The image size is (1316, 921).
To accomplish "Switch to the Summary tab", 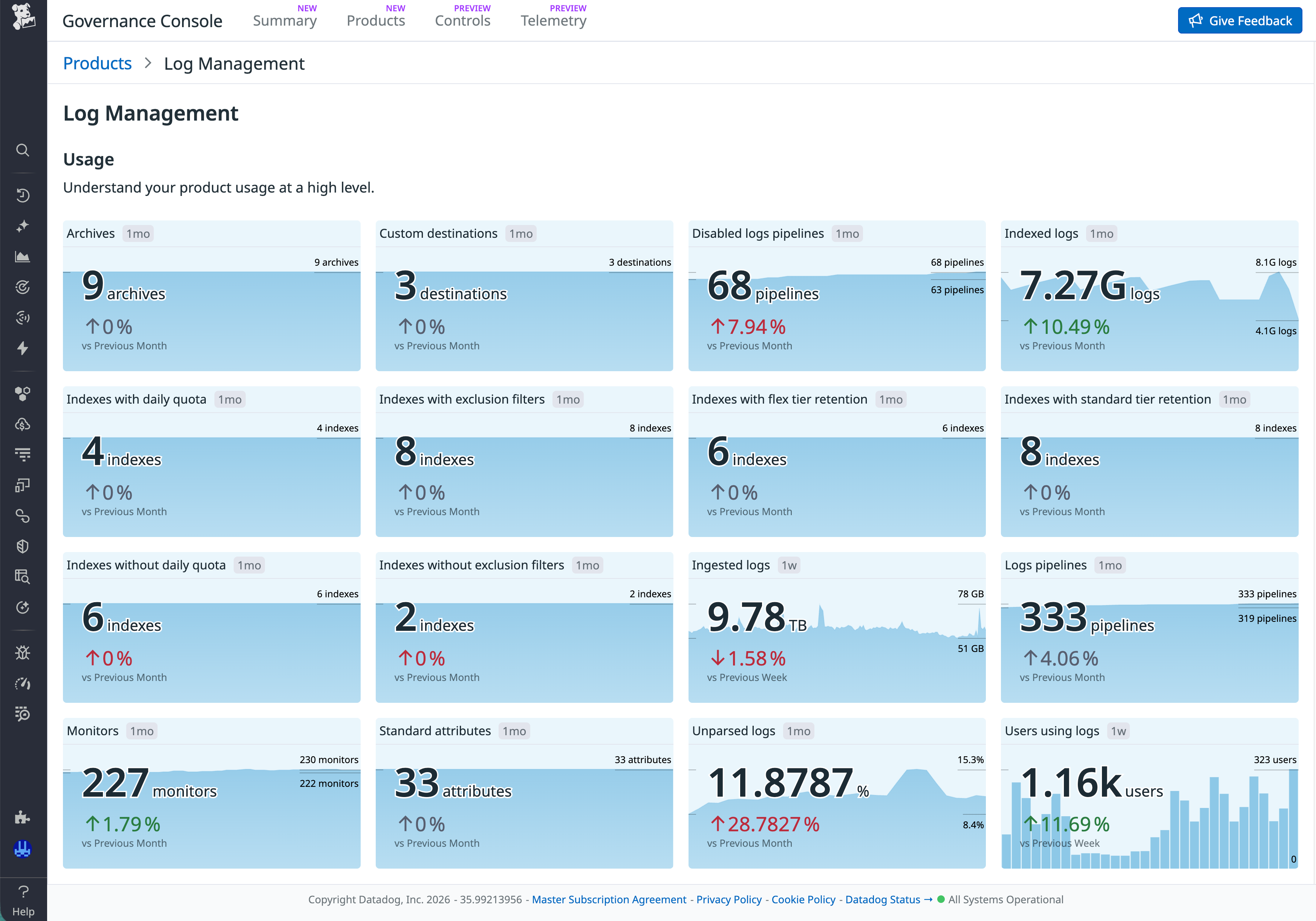I will (284, 21).
